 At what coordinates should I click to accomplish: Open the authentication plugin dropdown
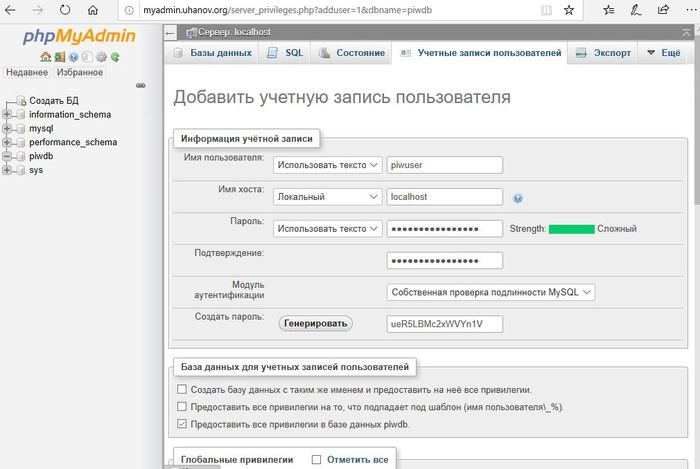coord(490,292)
